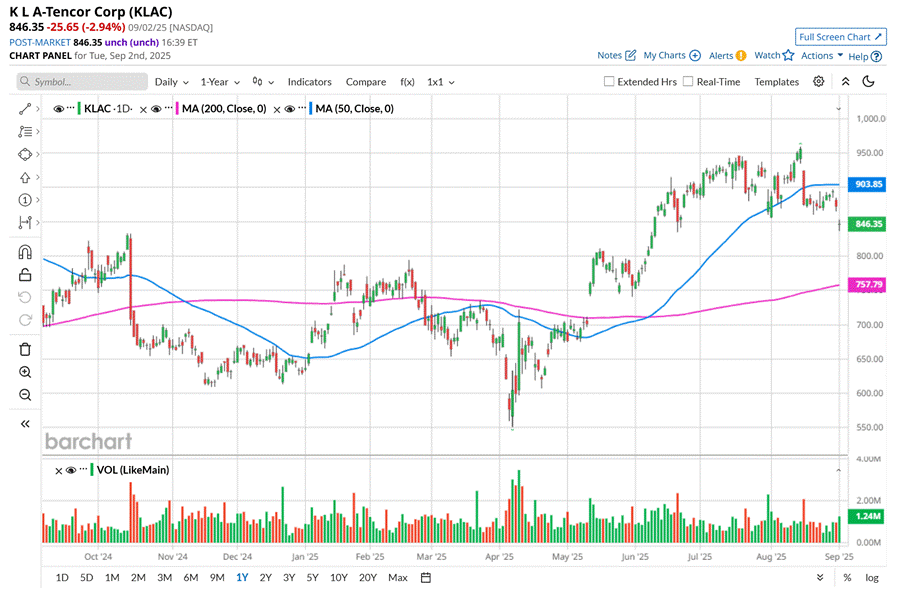Image resolution: width=902 pixels, height=591 pixels.
Task: Open the Templates menu
Action: 777,82
